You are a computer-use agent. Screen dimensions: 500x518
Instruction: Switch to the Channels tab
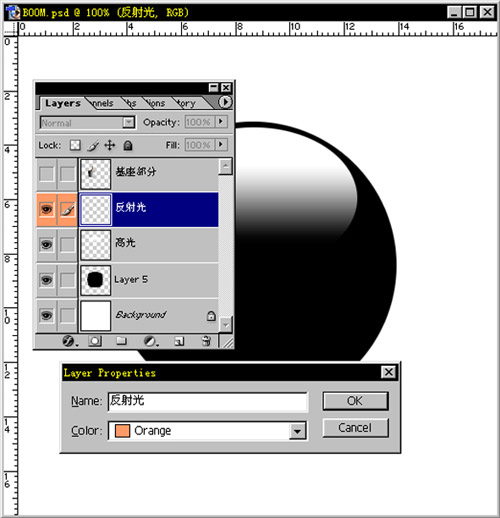point(103,103)
